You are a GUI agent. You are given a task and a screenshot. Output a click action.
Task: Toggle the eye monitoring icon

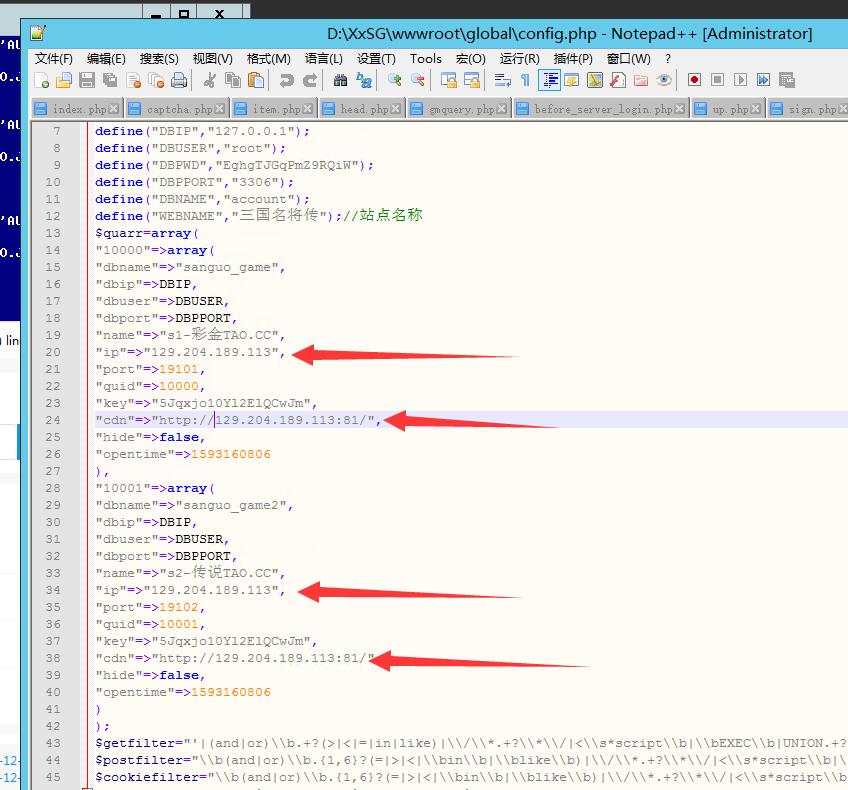[x=664, y=81]
